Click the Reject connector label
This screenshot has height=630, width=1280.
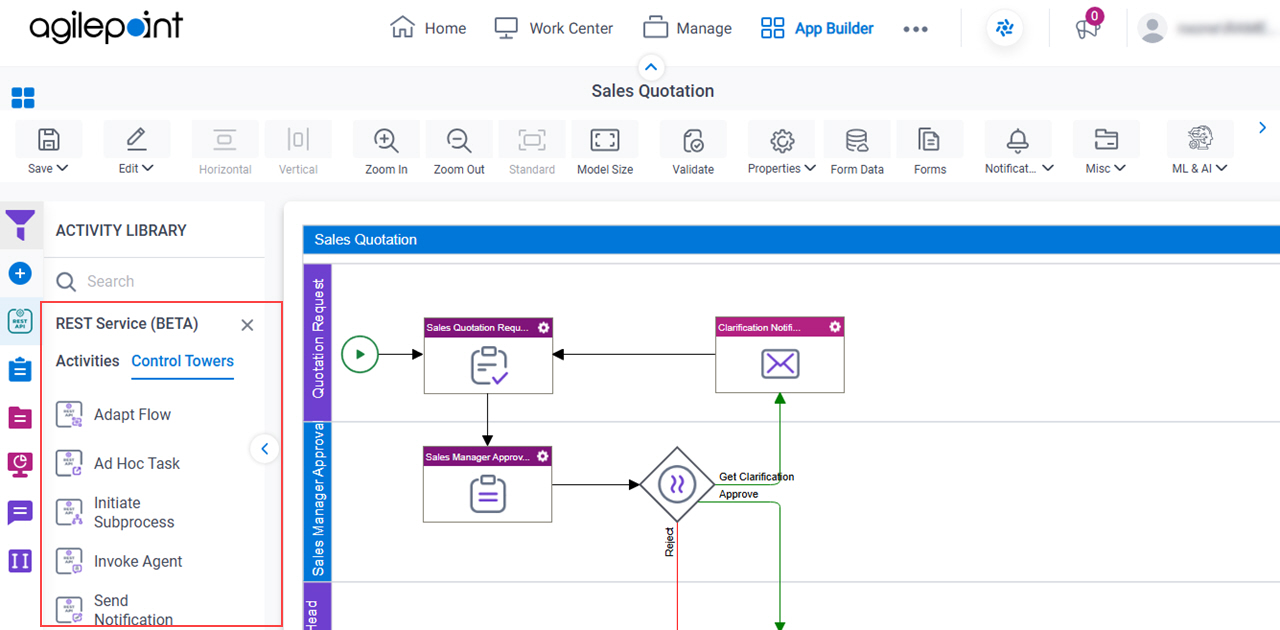click(670, 542)
